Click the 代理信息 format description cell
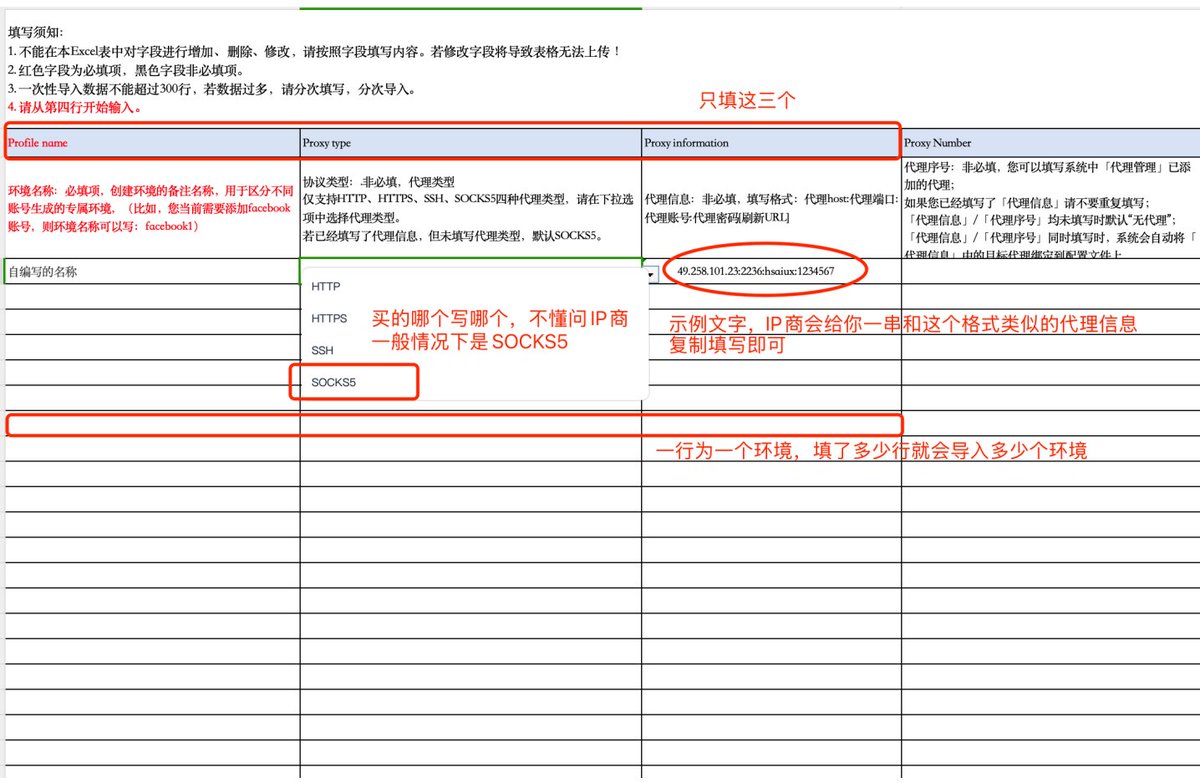The height and width of the screenshot is (783, 1200). [771, 208]
